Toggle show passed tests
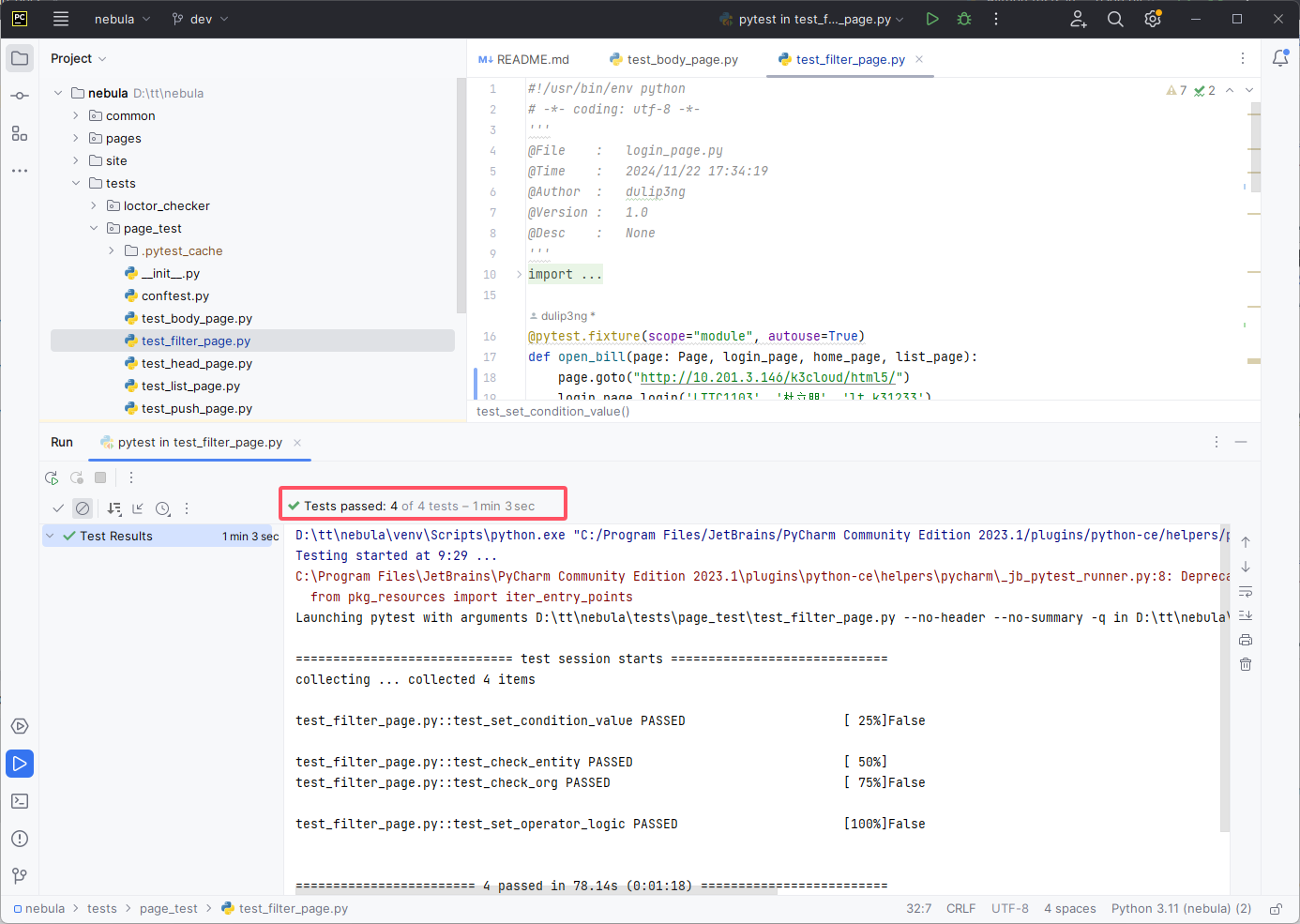Viewport: 1300px width, 924px height. pos(58,508)
